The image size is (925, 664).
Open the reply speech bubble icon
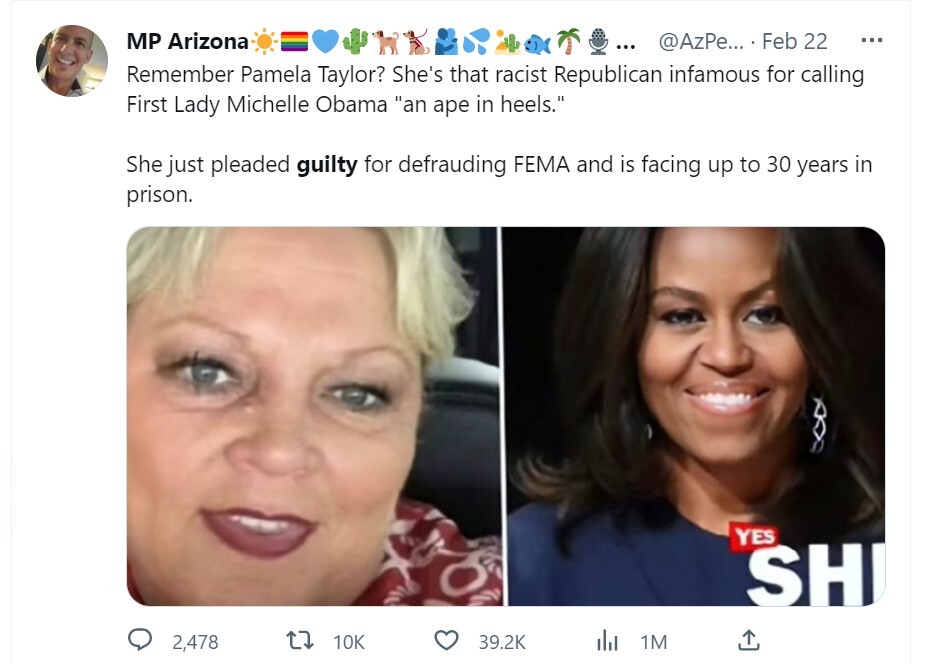[140, 640]
